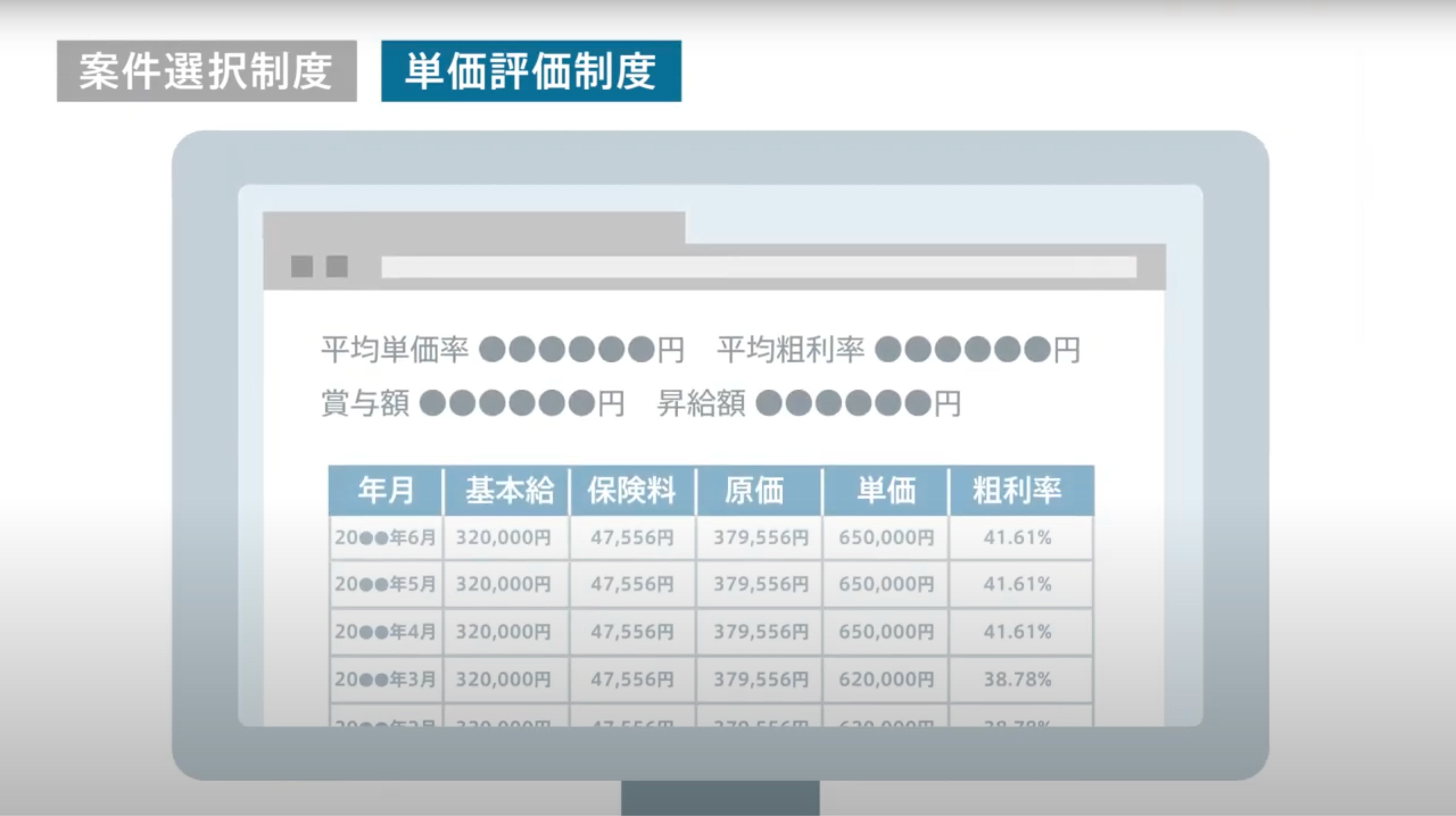Click the 平均粗利率 label
The height and width of the screenshot is (816, 1456).
[x=790, y=350]
